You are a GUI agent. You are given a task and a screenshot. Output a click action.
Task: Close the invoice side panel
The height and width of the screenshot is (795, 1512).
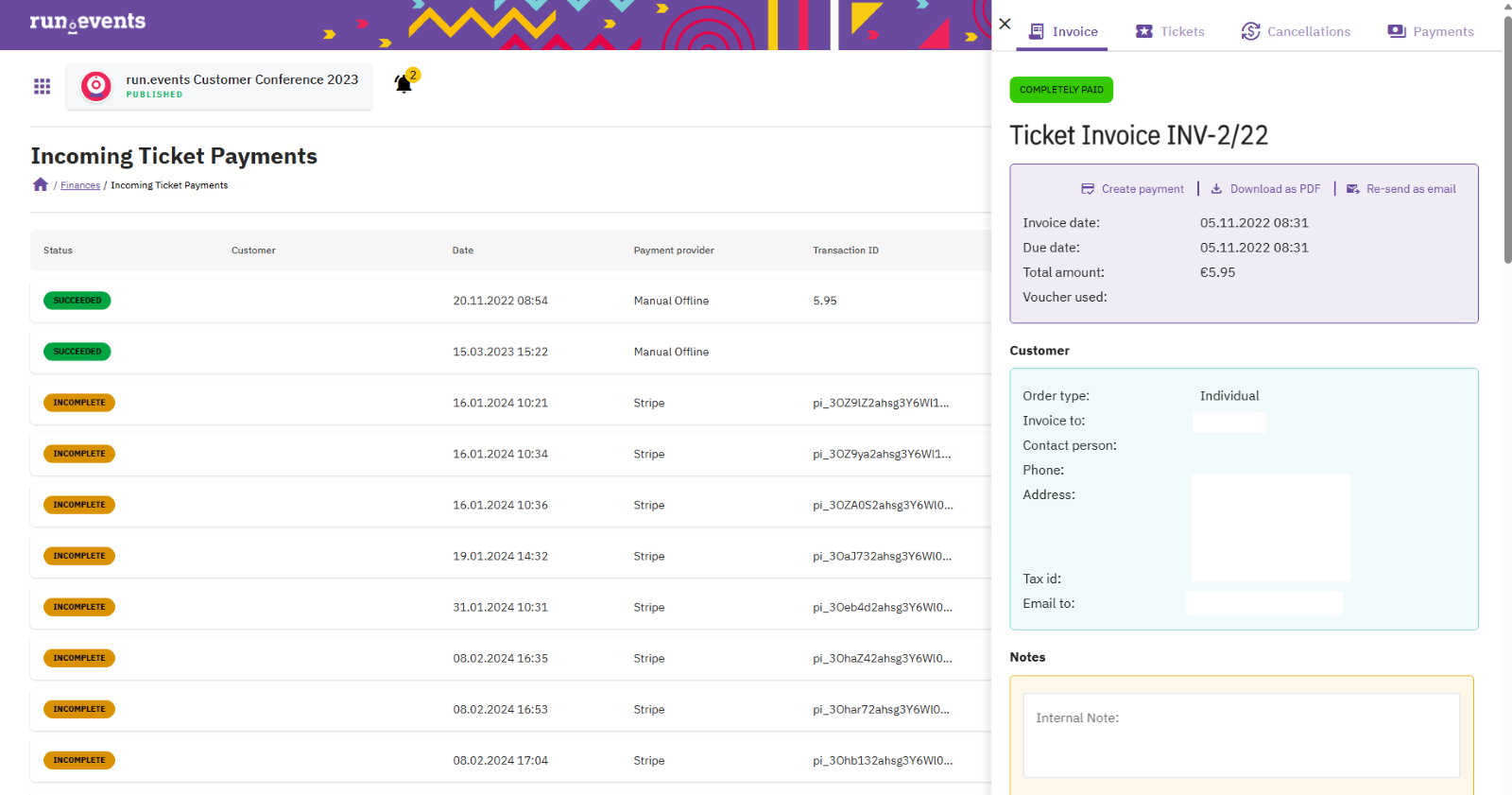1005,24
